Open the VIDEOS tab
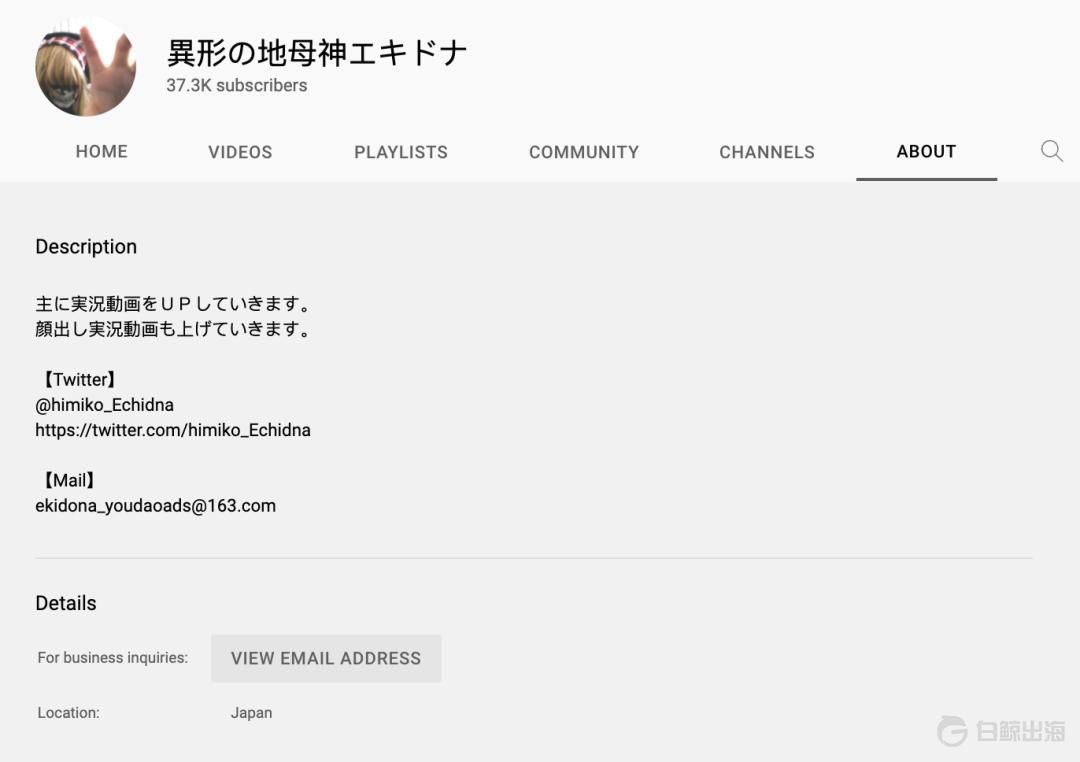The width and height of the screenshot is (1080, 762). point(240,152)
